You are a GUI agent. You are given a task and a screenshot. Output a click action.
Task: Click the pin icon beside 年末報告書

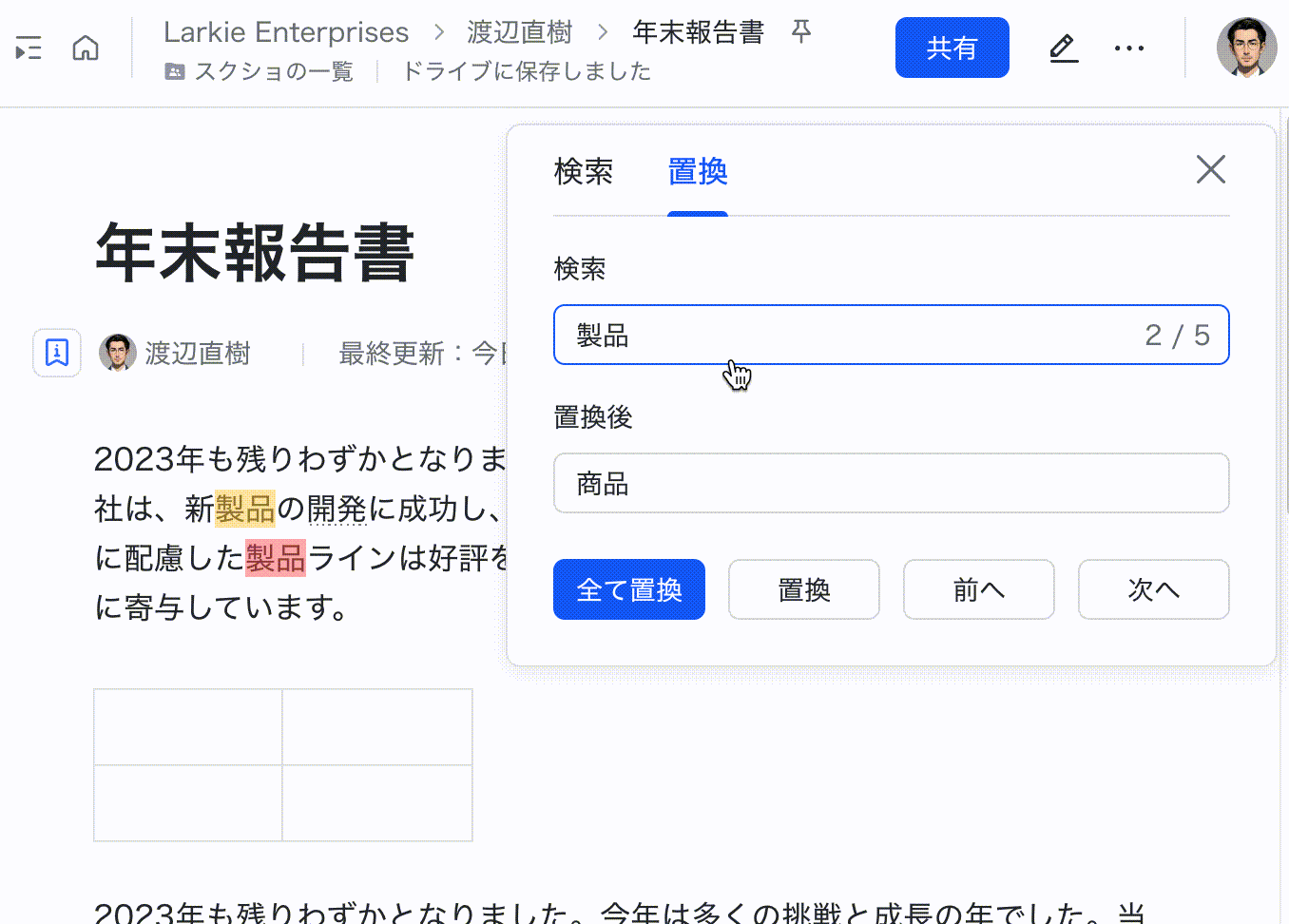[x=800, y=31]
